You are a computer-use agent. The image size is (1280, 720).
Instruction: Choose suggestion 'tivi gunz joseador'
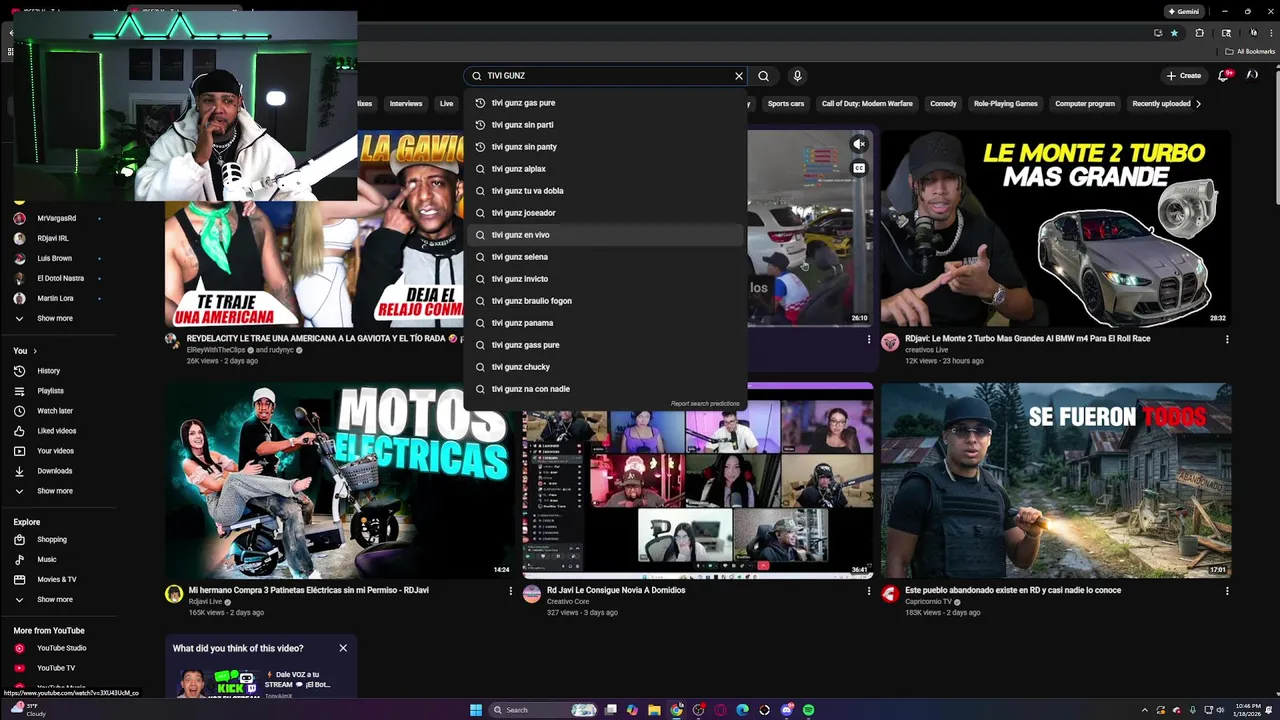coord(606,213)
